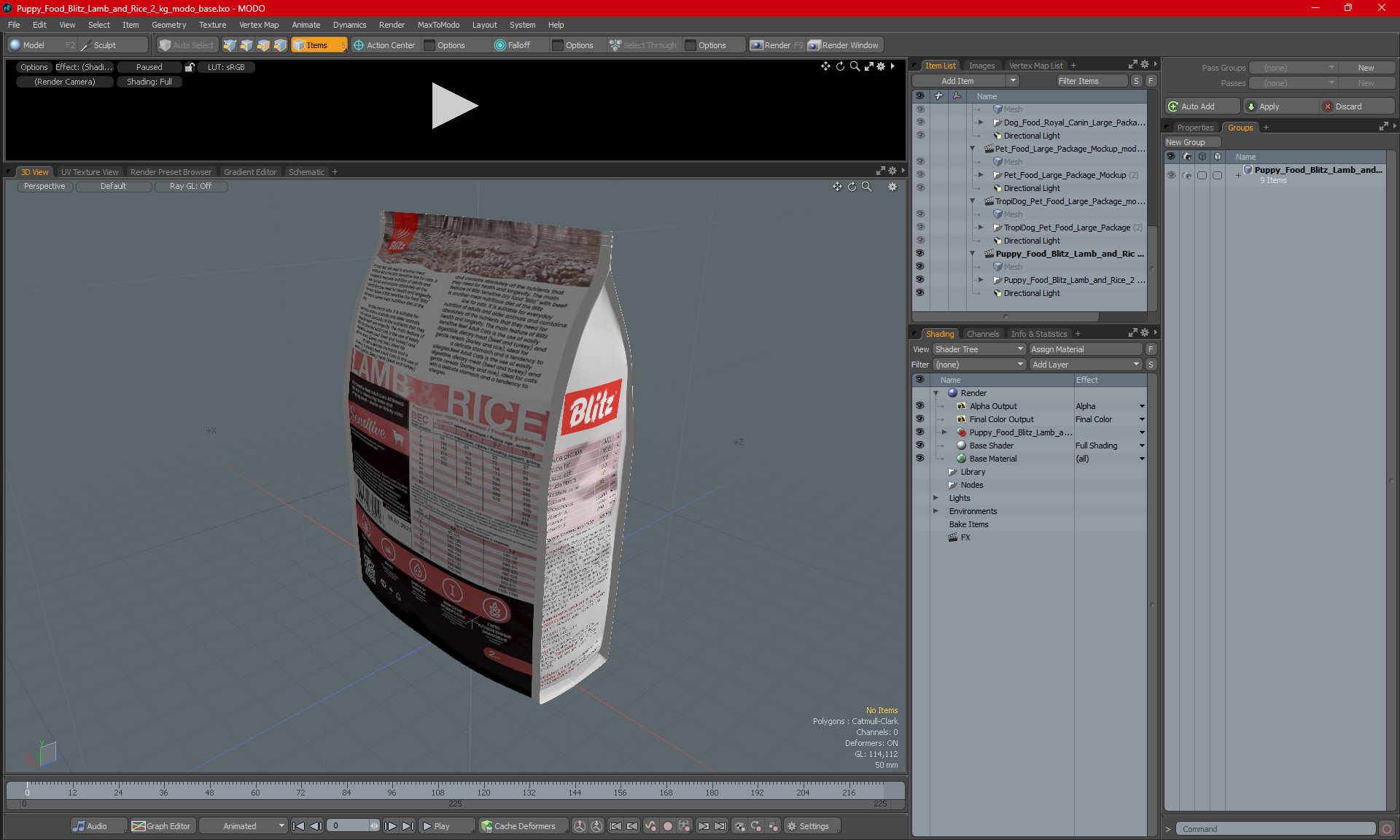Toggle visibility of Puppy_Food_Blitz scene item
Screen dimensions: 1400x840
[919, 254]
